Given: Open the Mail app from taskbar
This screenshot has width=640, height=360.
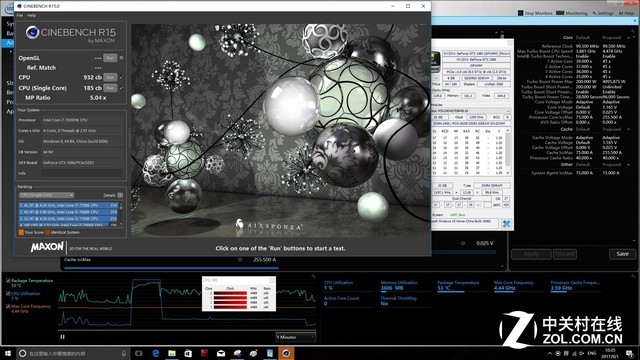Looking at the screenshot, I should coord(221,353).
